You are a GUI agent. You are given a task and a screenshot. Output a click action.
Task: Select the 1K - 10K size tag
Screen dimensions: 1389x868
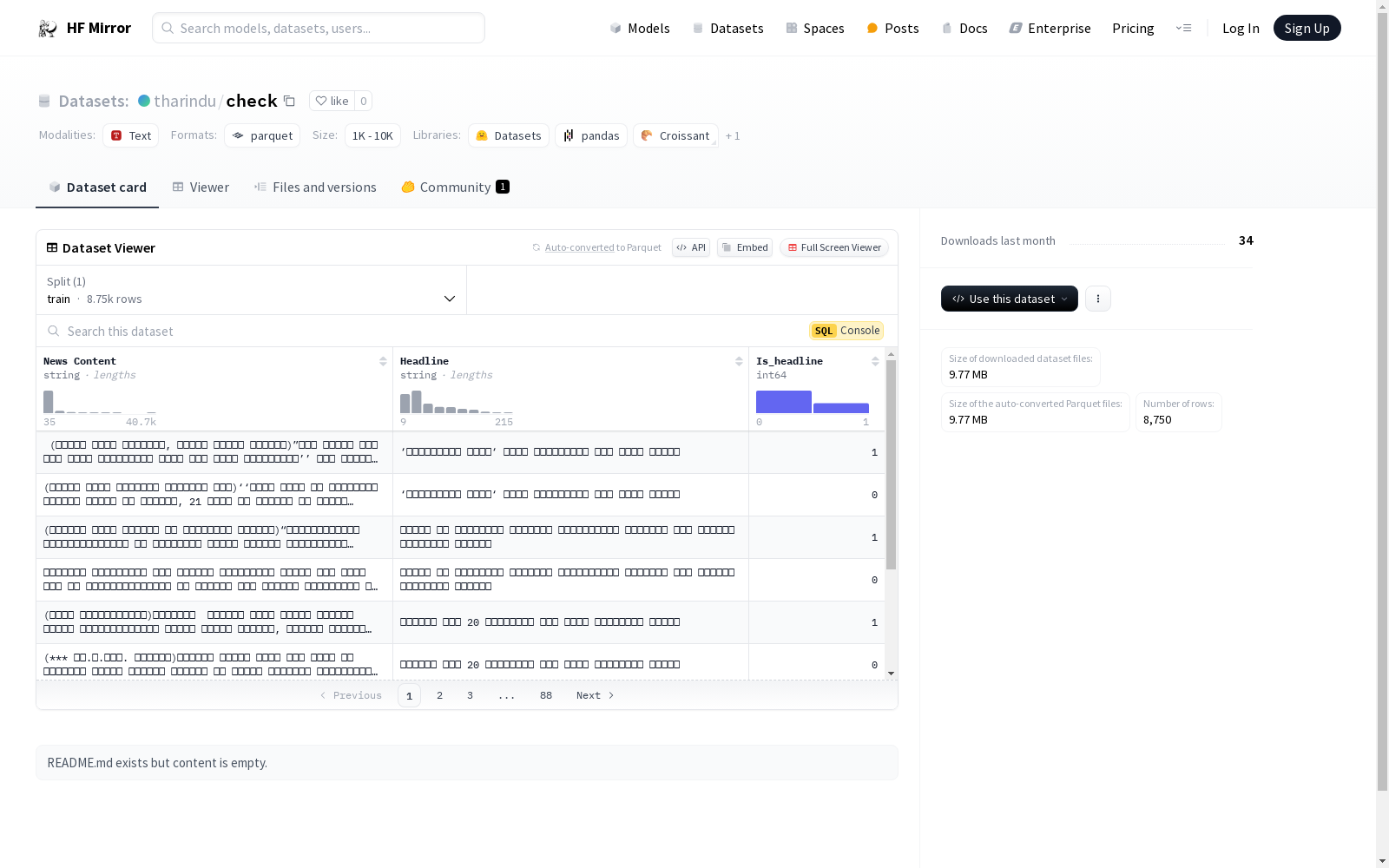372,135
